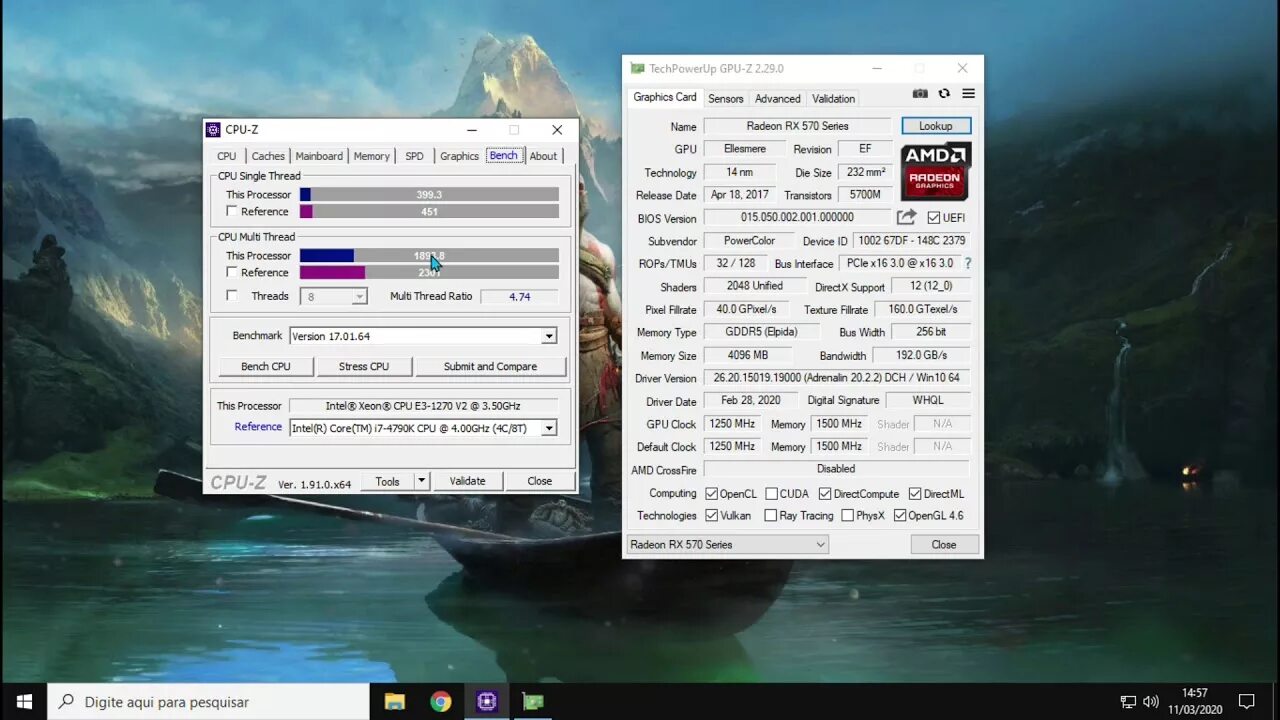Click the AMD Radeon Graphics logo
The height and width of the screenshot is (720, 1280).
936,171
